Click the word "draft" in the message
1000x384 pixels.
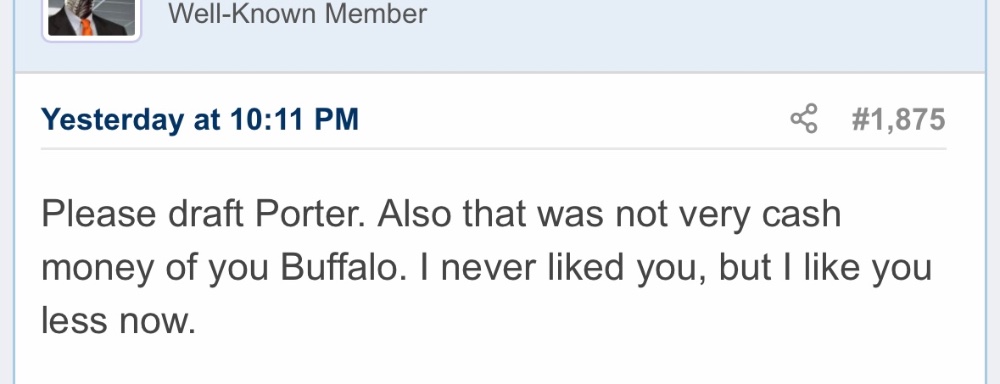click(205, 214)
